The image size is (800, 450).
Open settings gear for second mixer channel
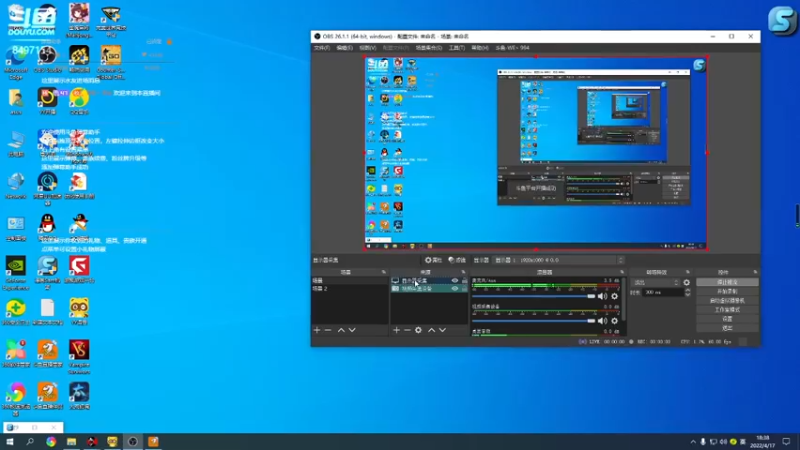614,321
